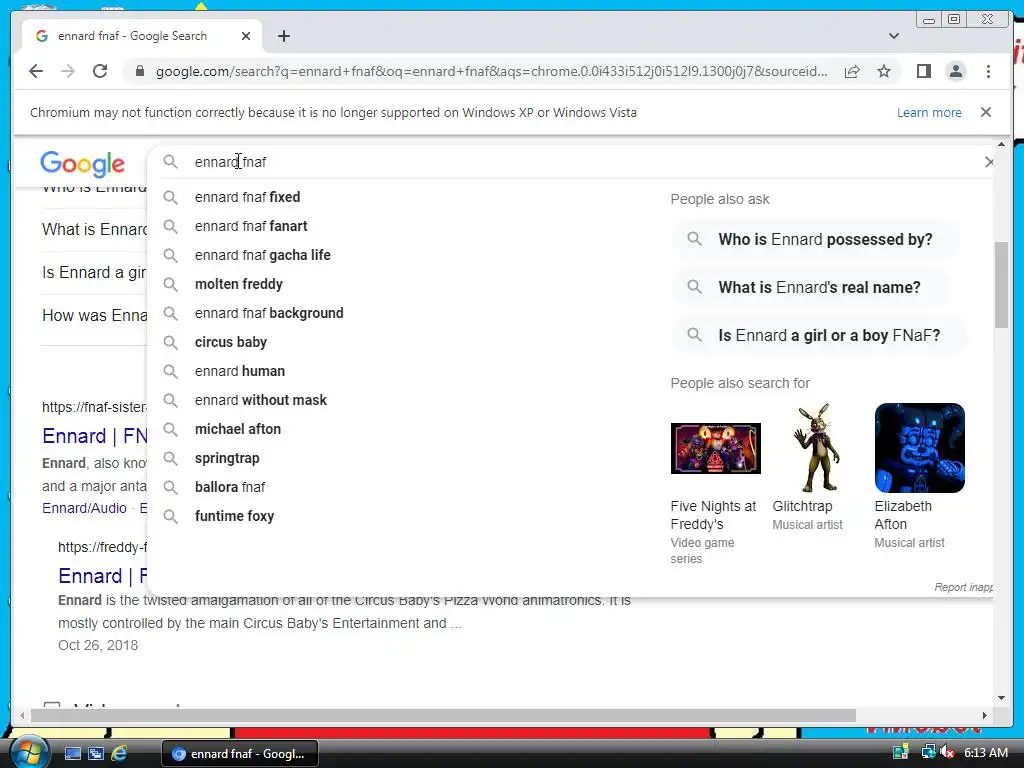Open question What is Ennard's real name?

tap(810, 287)
